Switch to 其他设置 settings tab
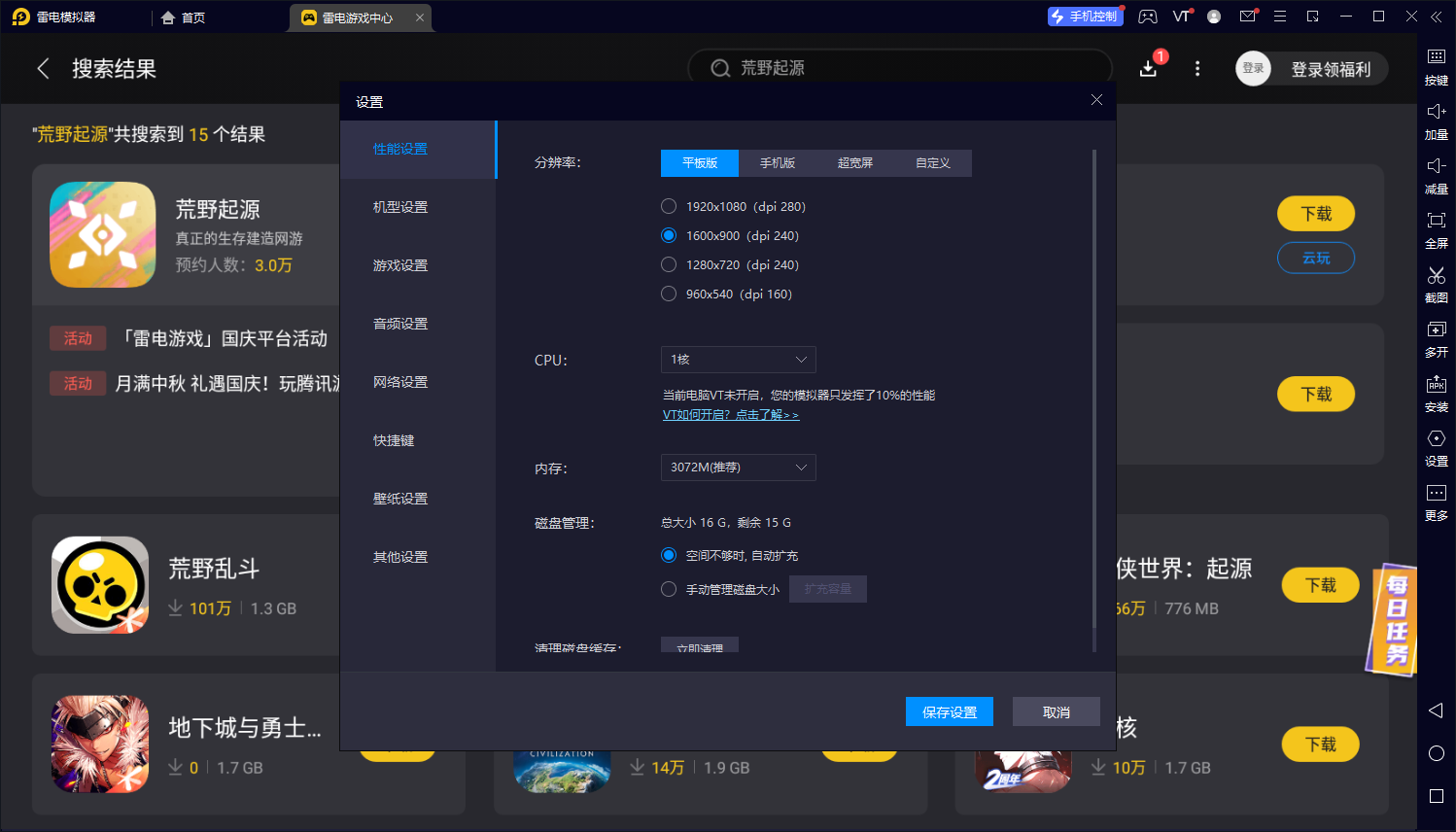Image resolution: width=1456 pixels, height=832 pixels. coord(418,558)
